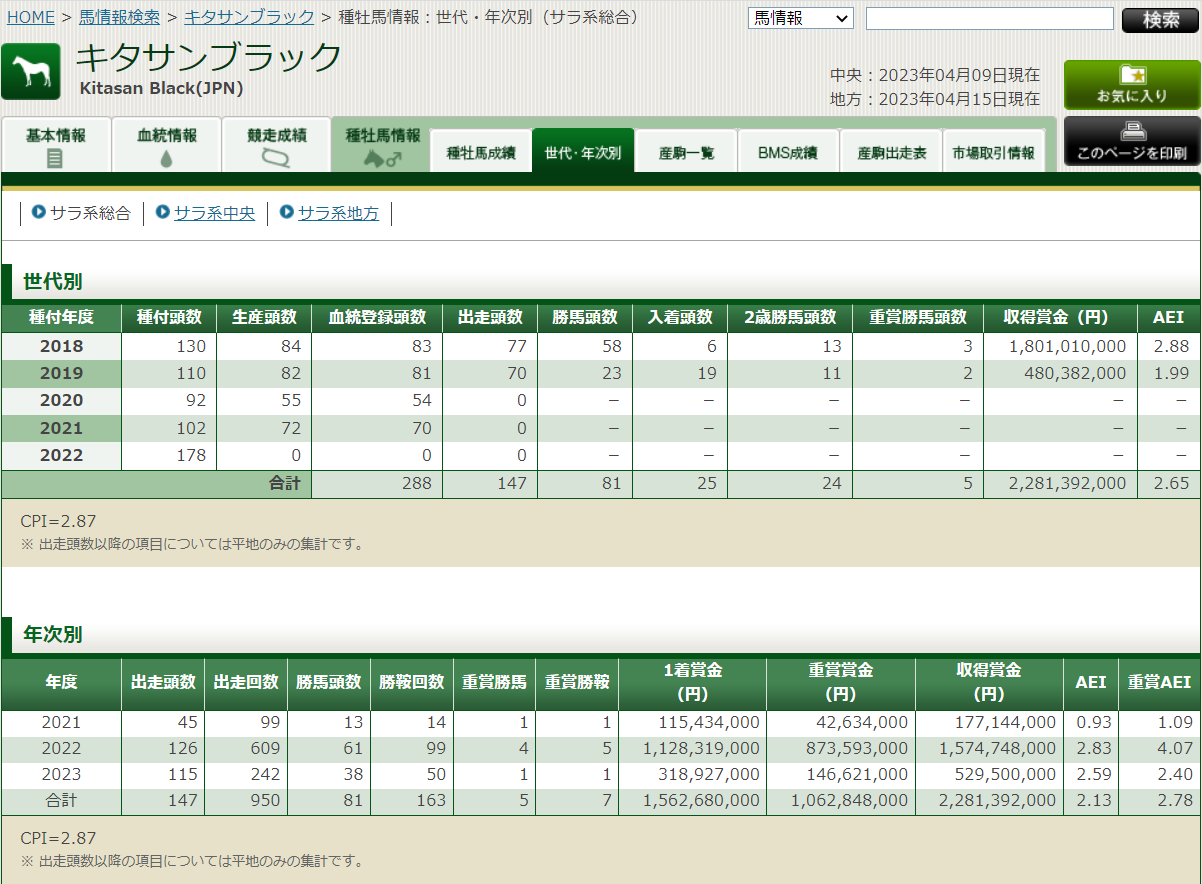Viewport: 1202px width, 884px height.
Task: Open the 馬情報 search category dropdown
Action: click(800, 19)
